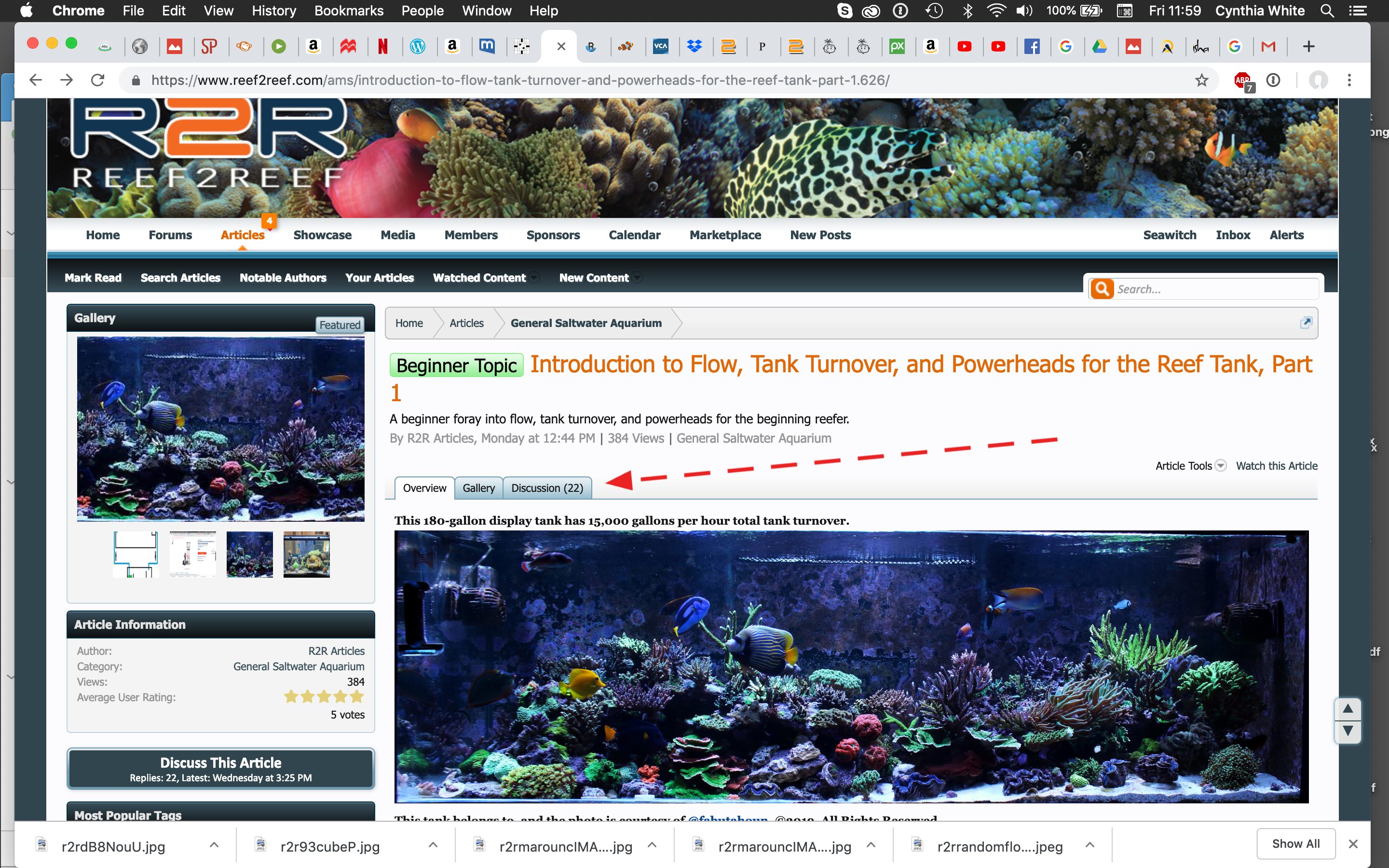Switch to the Google Drive tab
The image size is (1389, 868).
[1099, 46]
